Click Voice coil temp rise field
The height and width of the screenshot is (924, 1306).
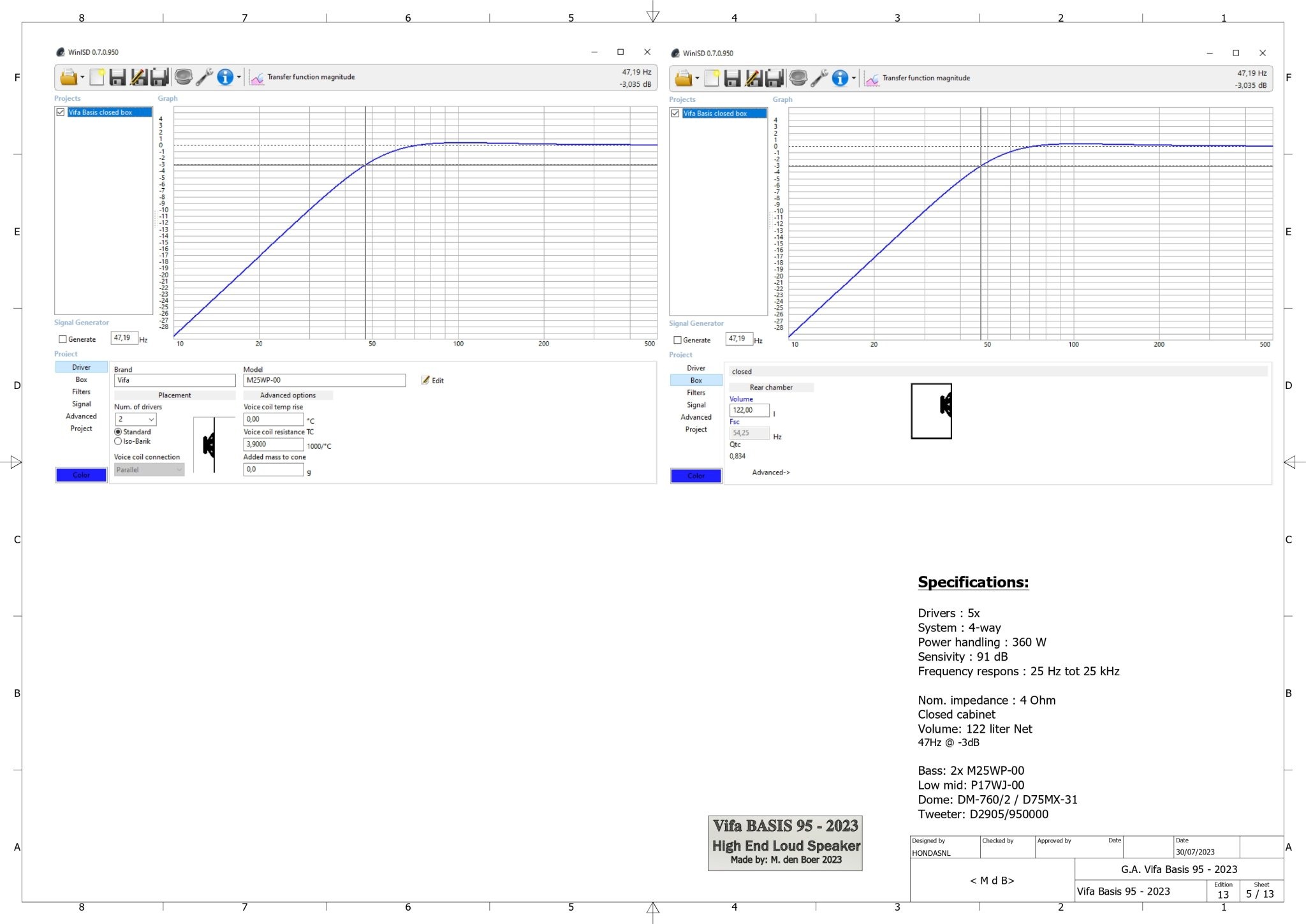[273, 420]
